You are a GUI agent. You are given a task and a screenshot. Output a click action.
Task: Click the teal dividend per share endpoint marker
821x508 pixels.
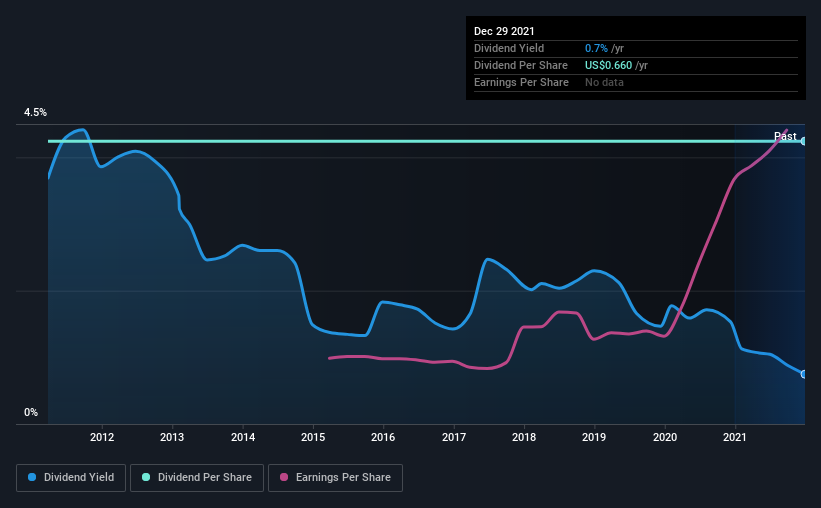pos(804,141)
